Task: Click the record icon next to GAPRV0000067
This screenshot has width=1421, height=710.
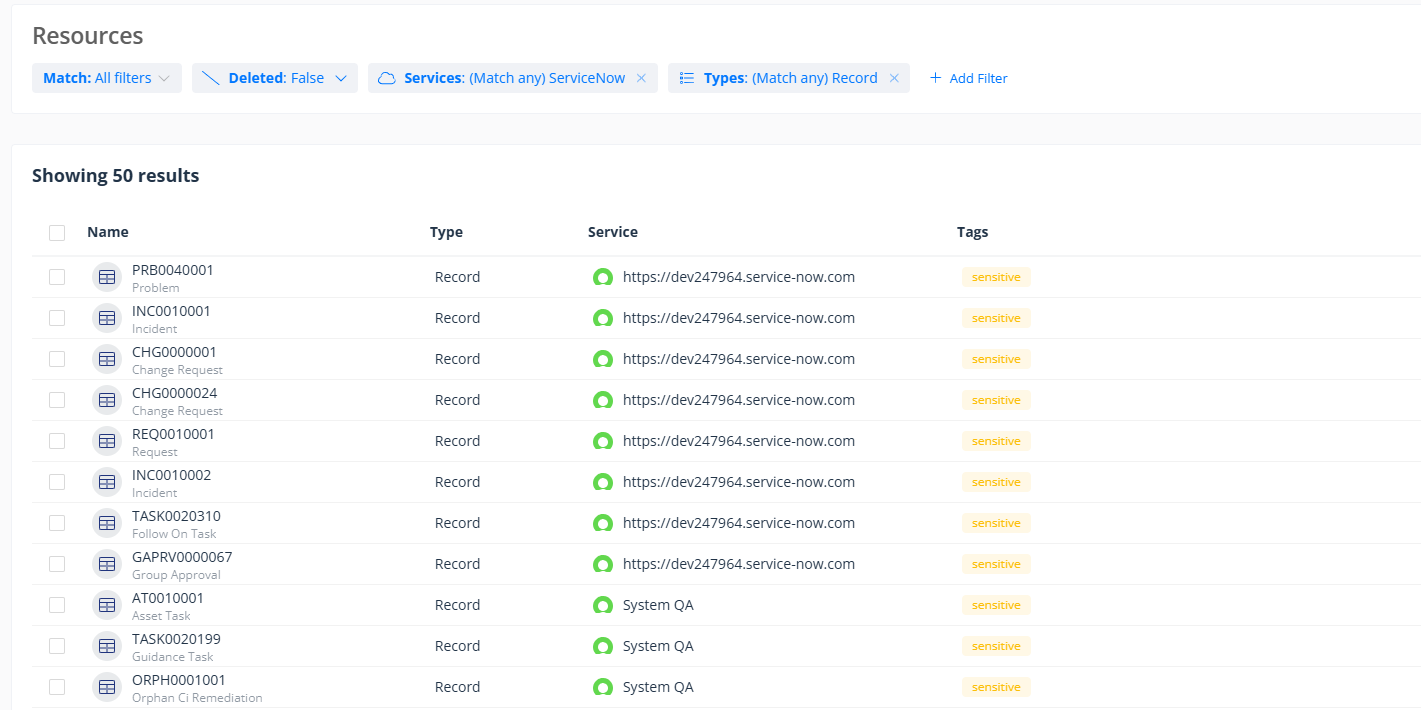Action: click(107, 564)
